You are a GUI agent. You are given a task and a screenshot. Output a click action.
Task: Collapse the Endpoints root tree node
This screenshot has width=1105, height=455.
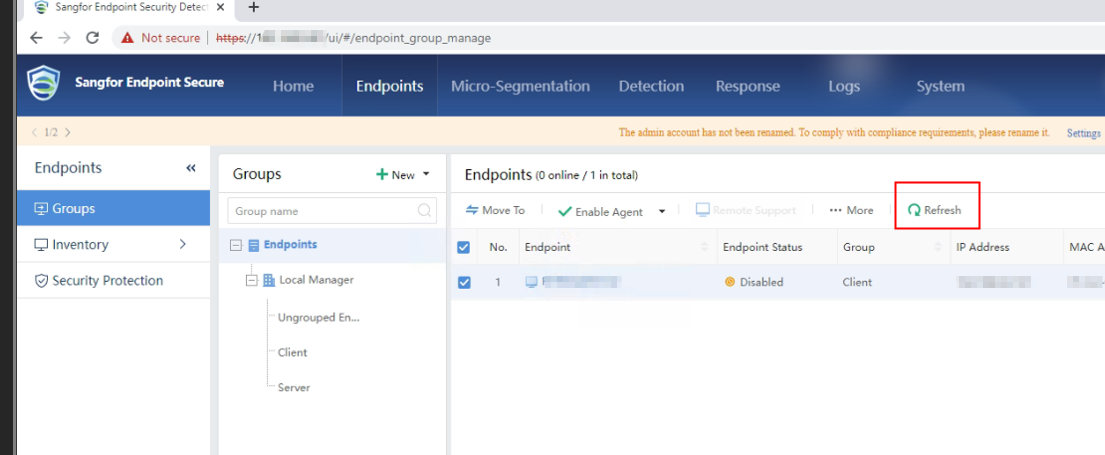click(x=236, y=245)
